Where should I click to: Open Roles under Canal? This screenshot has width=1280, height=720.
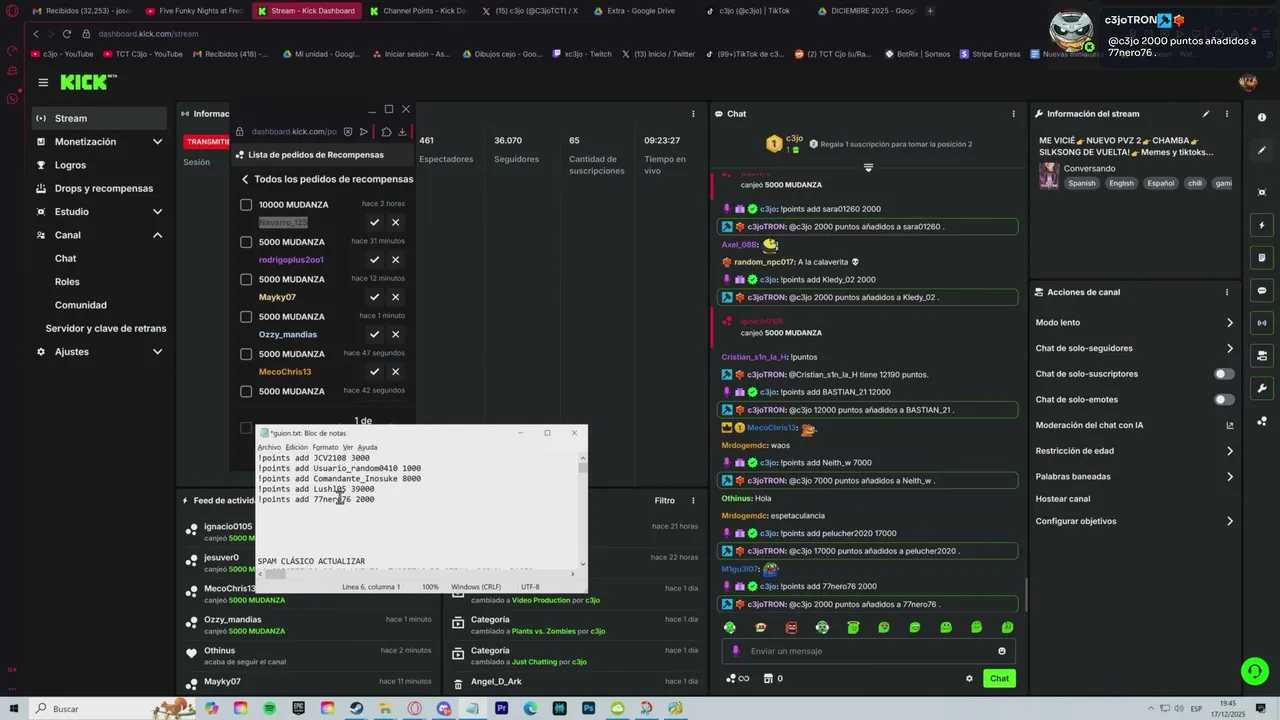click(x=67, y=282)
